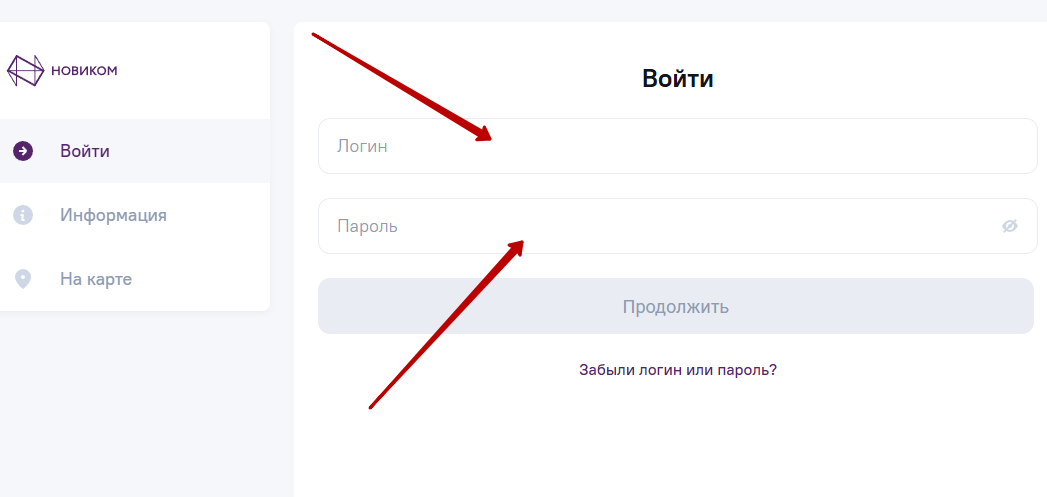Click the purple arrow icon beside Войти
Screen dimensions: 1047x497
coord(23,151)
